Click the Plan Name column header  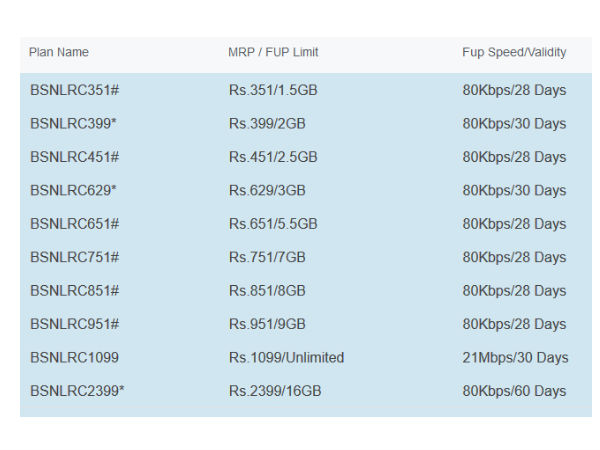(x=59, y=52)
